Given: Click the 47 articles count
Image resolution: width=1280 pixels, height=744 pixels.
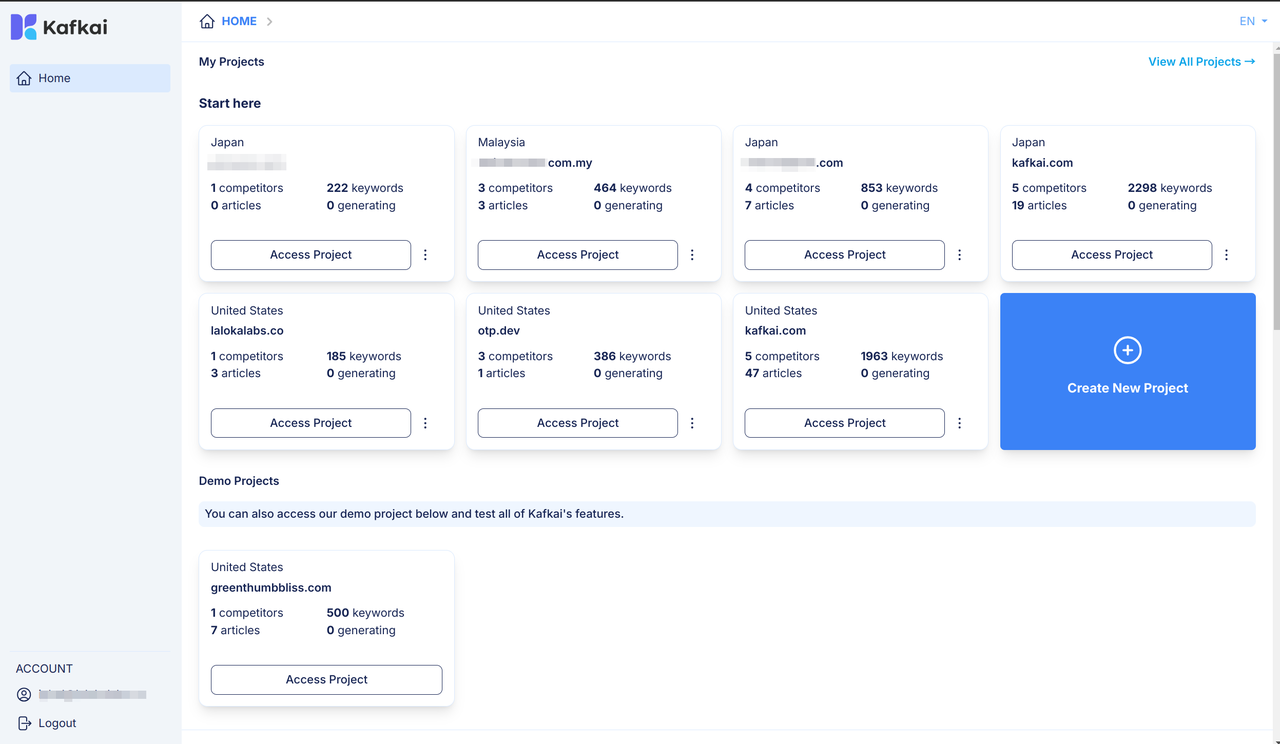Looking at the screenshot, I should 773,373.
